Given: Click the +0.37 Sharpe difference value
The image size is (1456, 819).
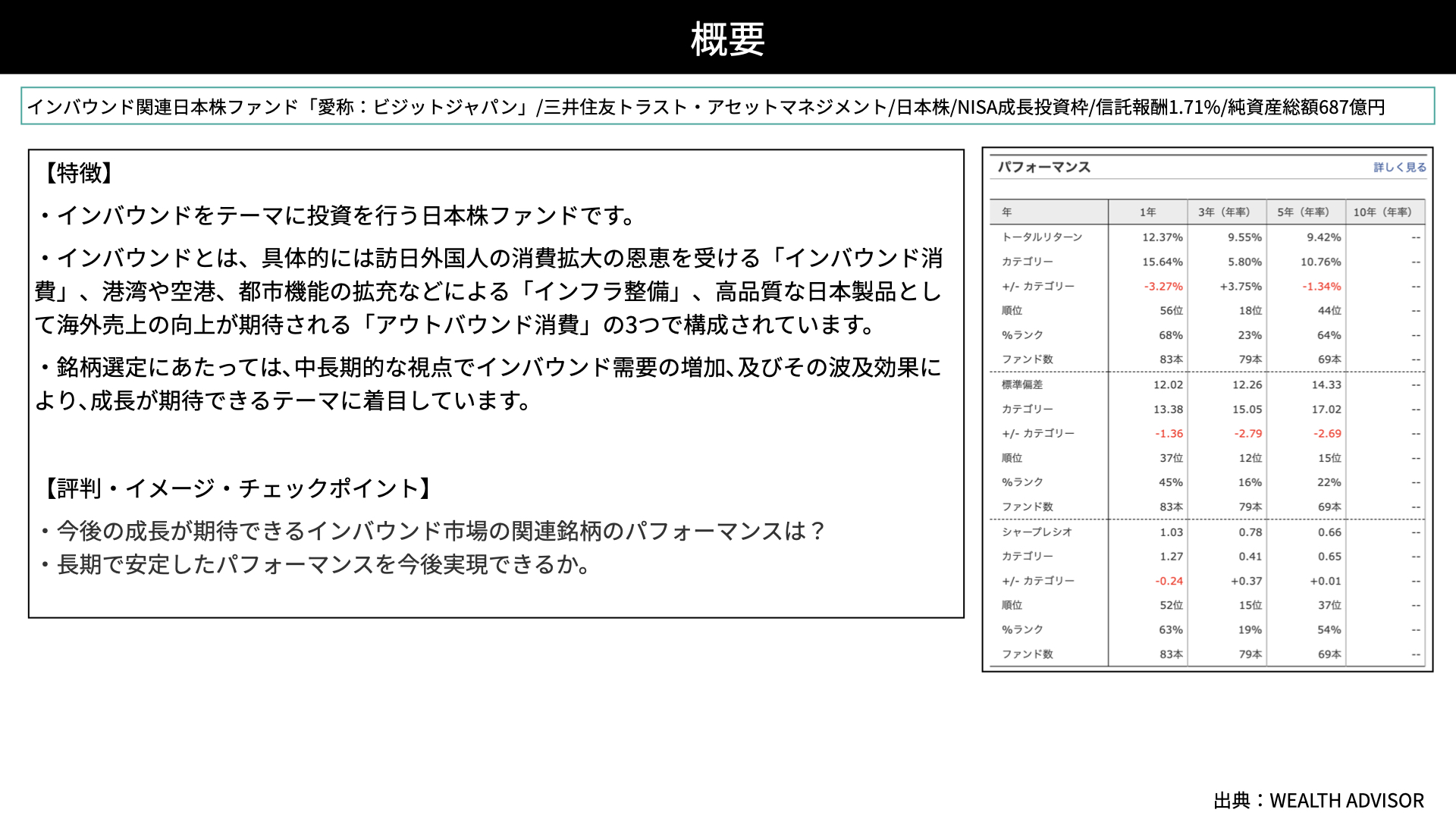Looking at the screenshot, I should (x=1246, y=581).
